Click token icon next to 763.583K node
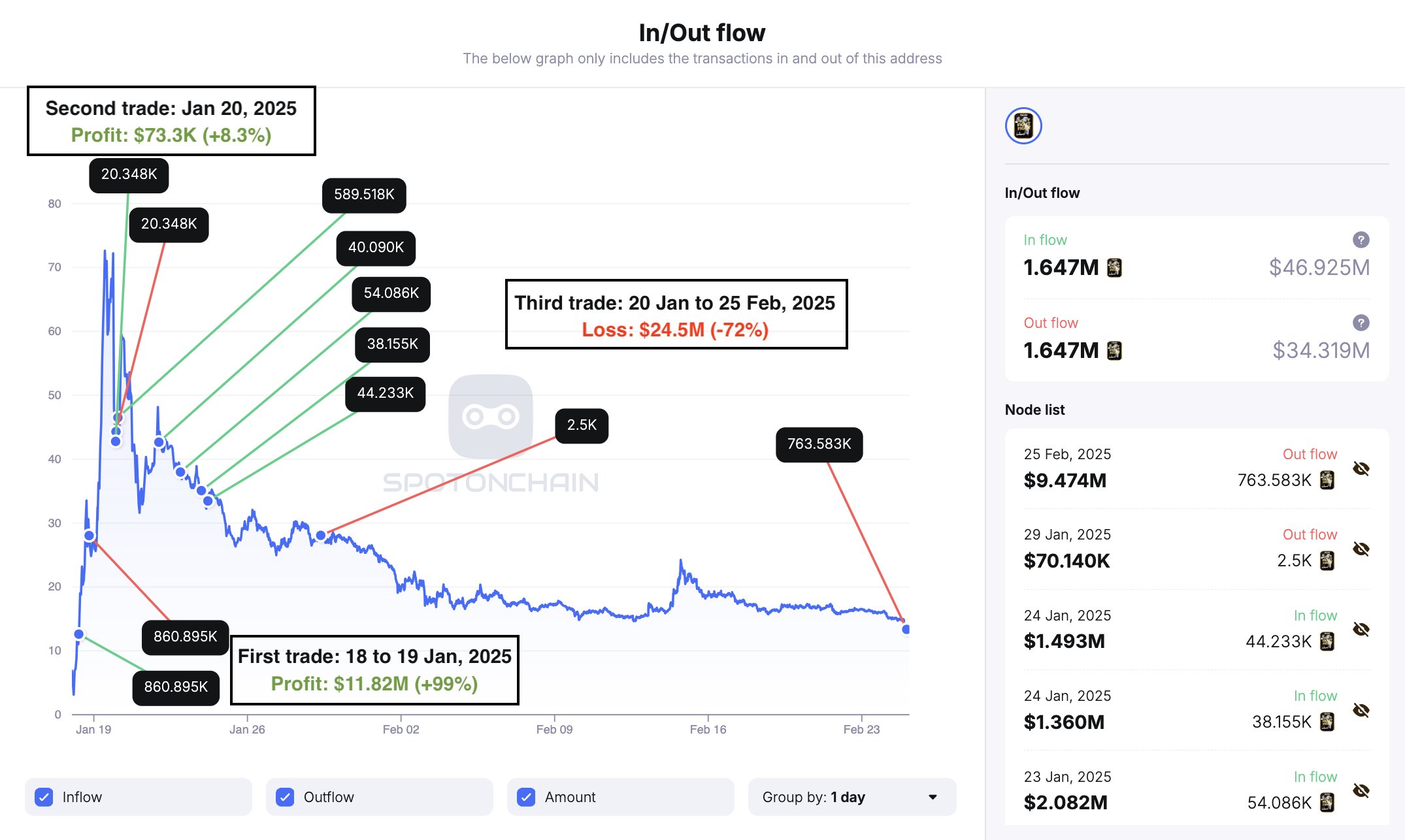 tap(1327, 481)
